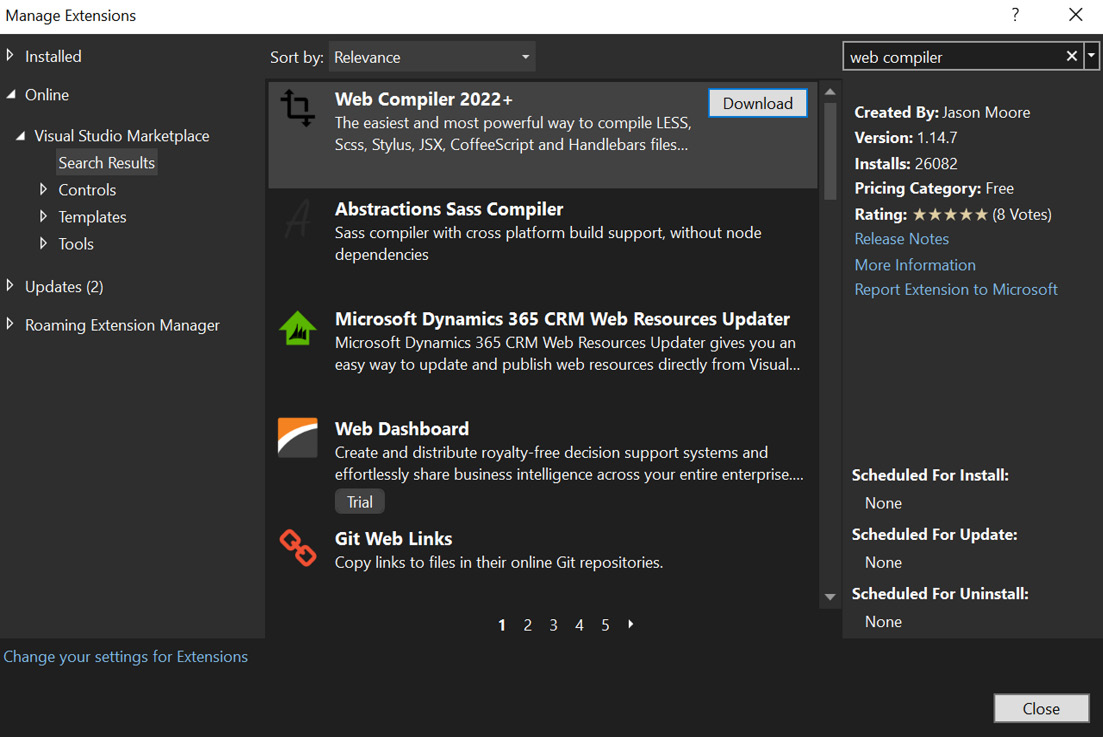
Task: Select the Git Web Links title
Action: click(393, 539)
